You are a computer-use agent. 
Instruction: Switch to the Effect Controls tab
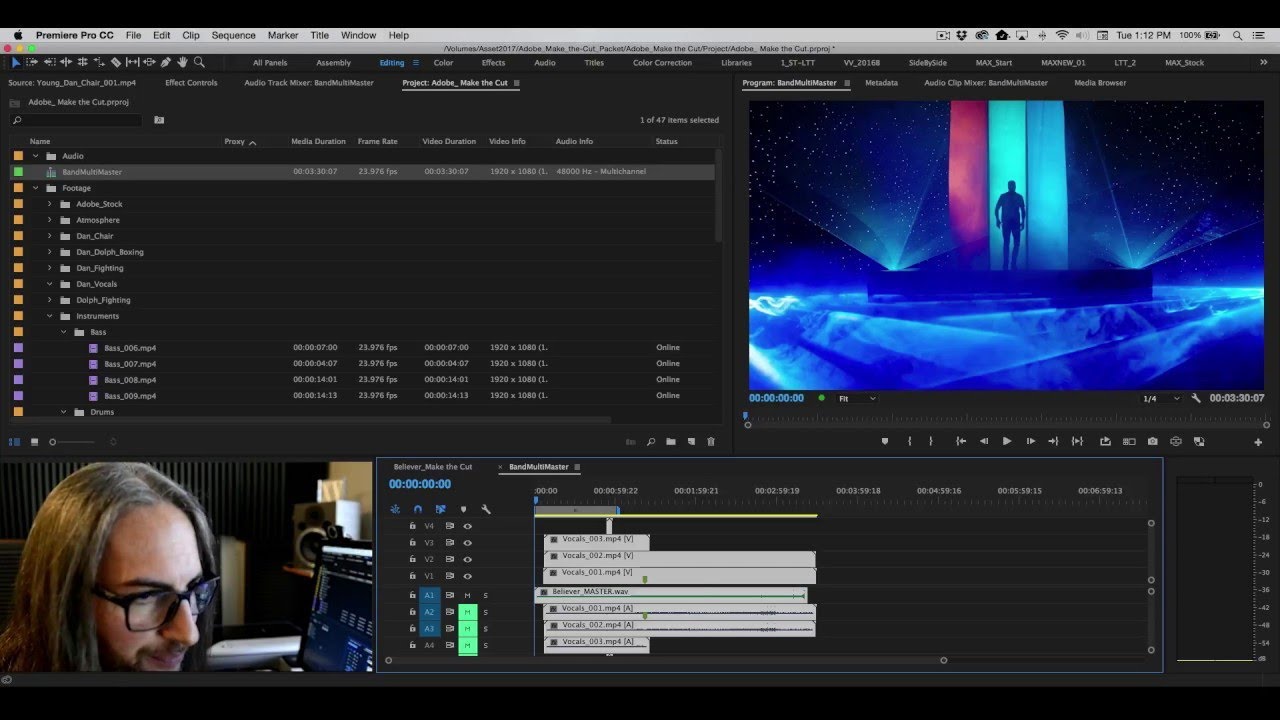point(191,83)
